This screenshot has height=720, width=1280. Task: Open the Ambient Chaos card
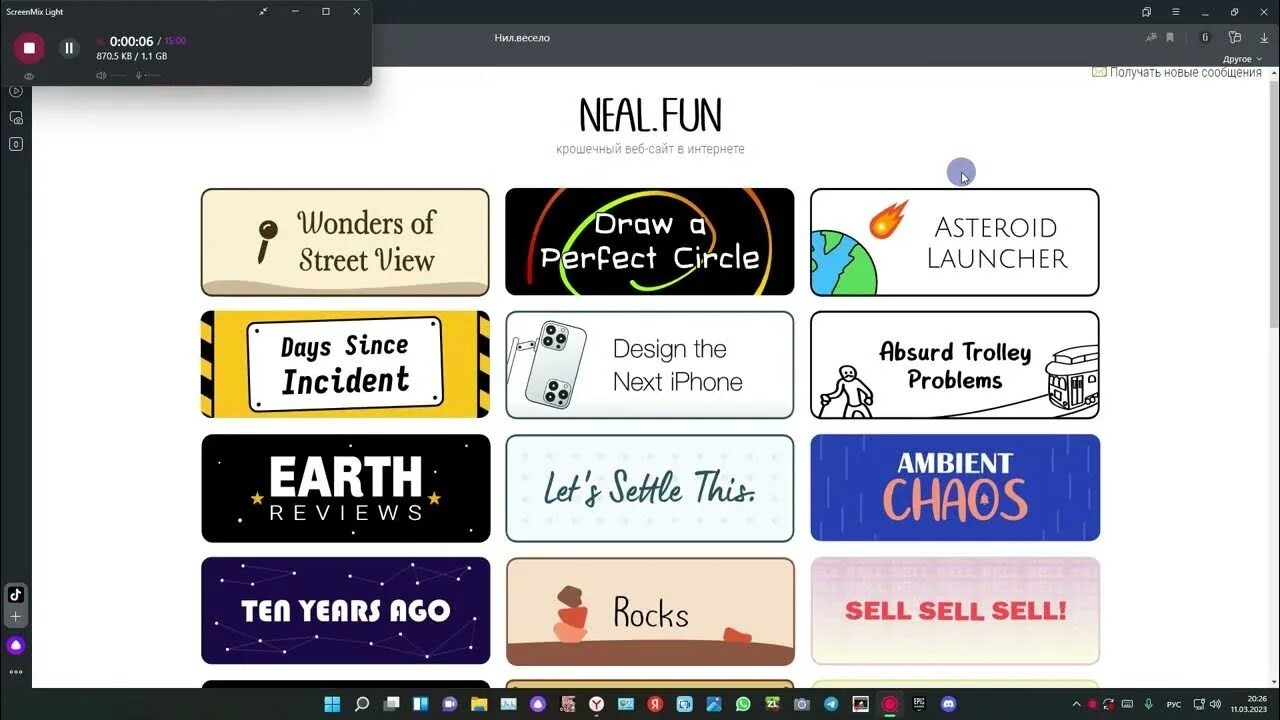tap(955, 488)
